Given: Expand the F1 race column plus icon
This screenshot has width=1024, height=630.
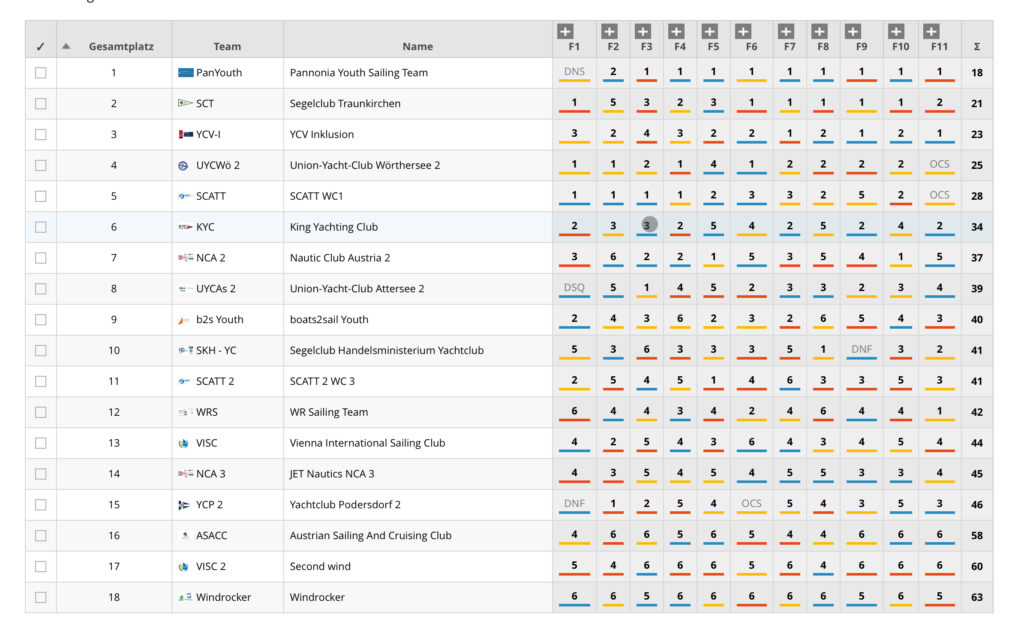Looking at the screenshot, I should pyautogui.click(x=566, y=31).
